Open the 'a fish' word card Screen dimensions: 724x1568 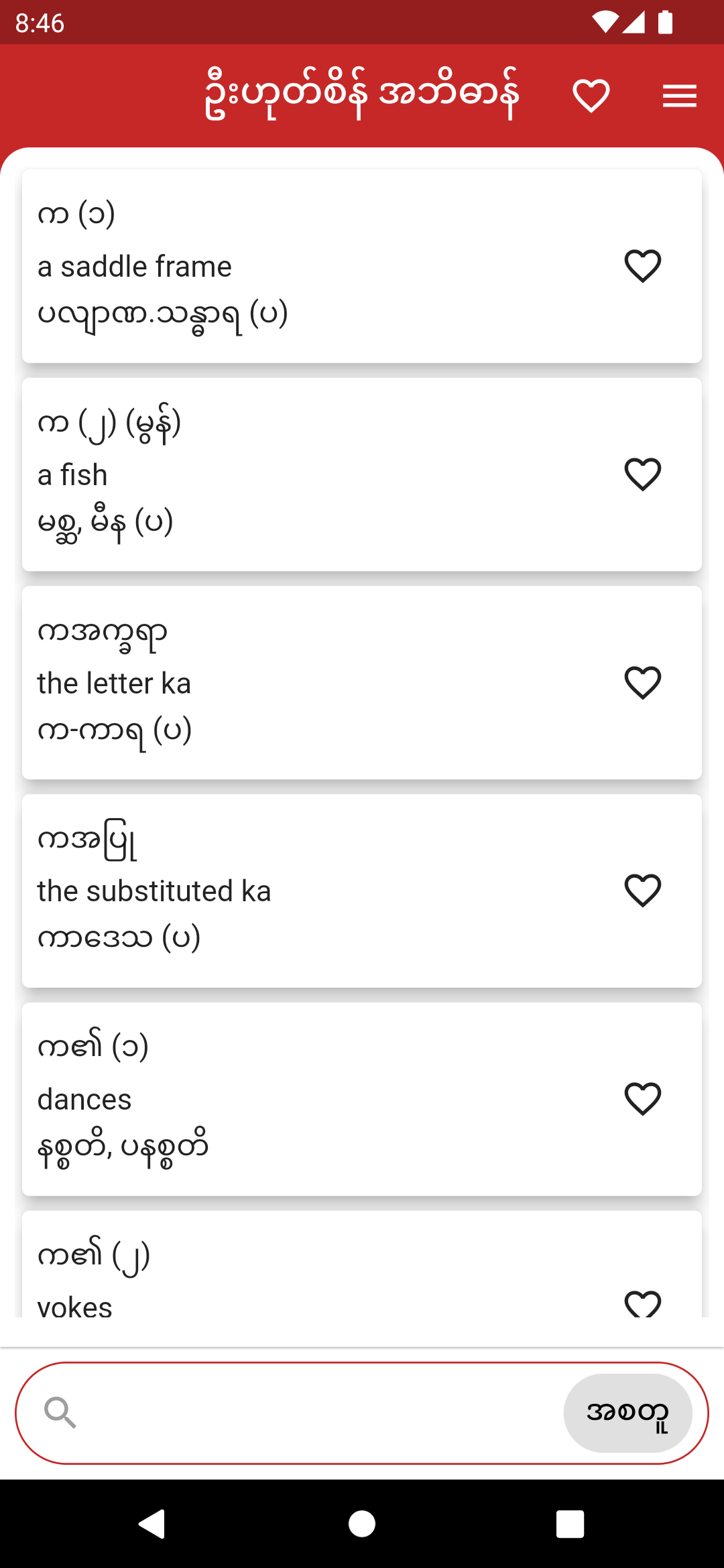(362, 474)
